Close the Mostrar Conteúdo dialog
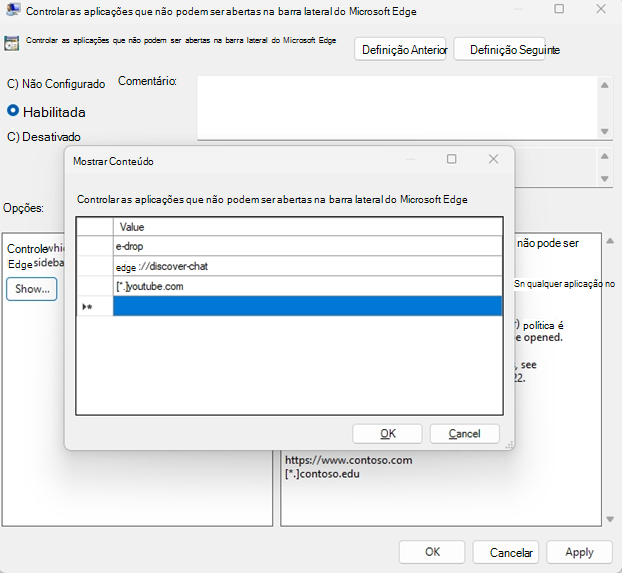This screenshot has height=575, width=622. [493, 159]
